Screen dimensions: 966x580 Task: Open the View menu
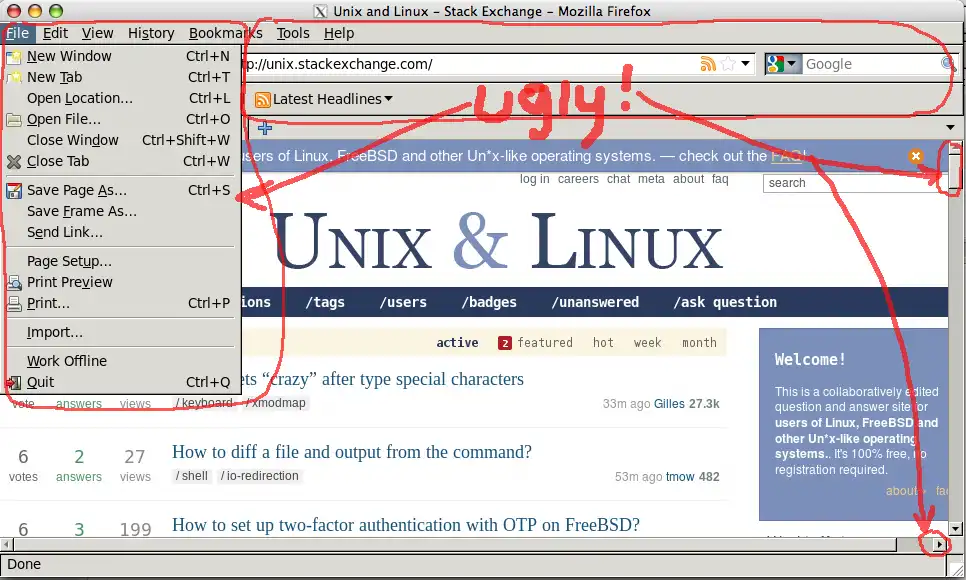pos(97,33)
